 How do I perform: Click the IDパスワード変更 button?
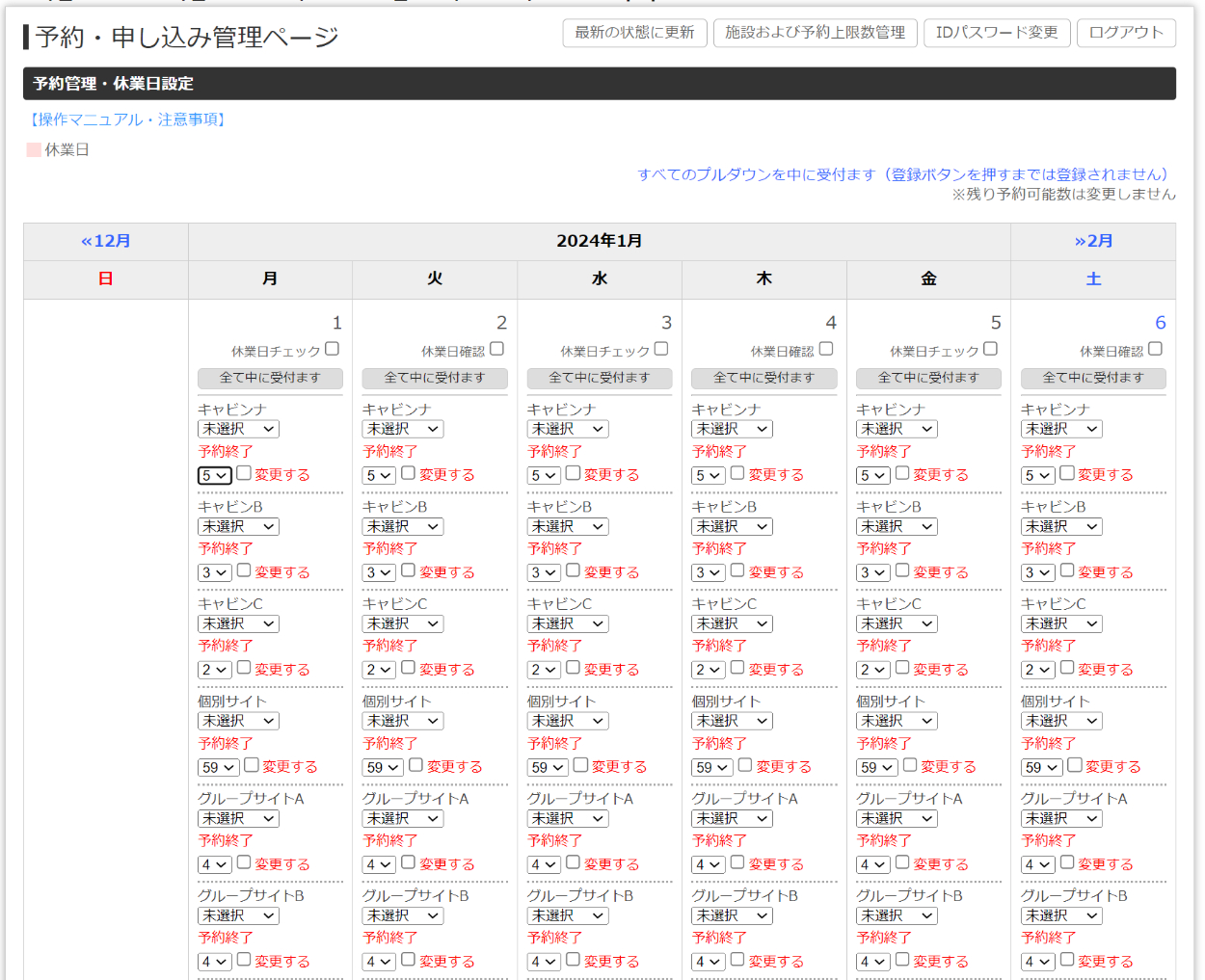[996, 33]
